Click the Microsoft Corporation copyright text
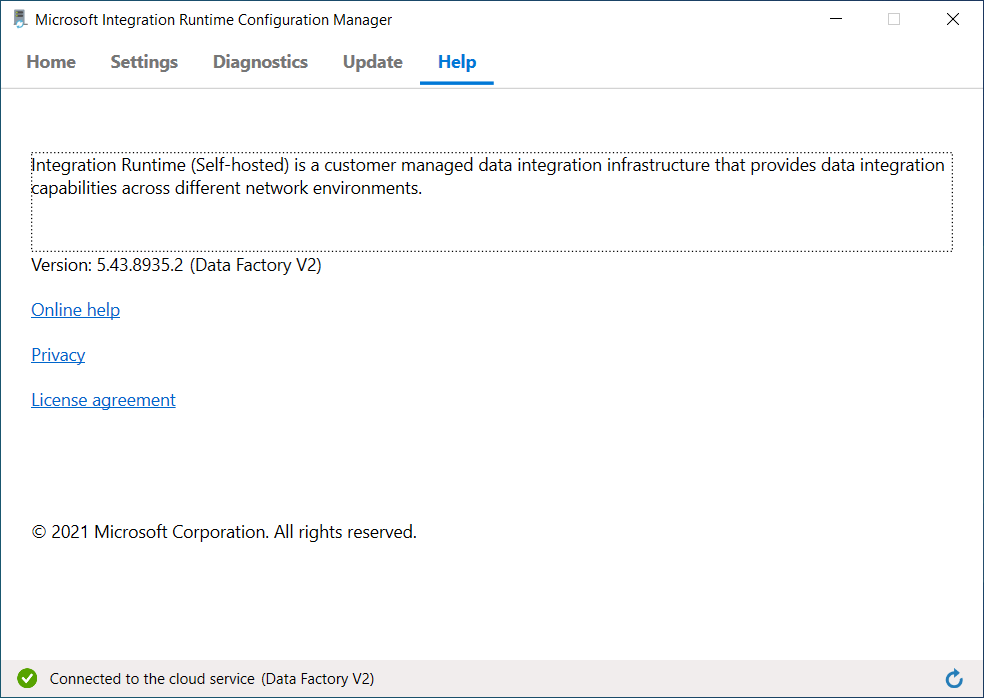The width and height of the screenshot is (984, 698). [224, 532]
